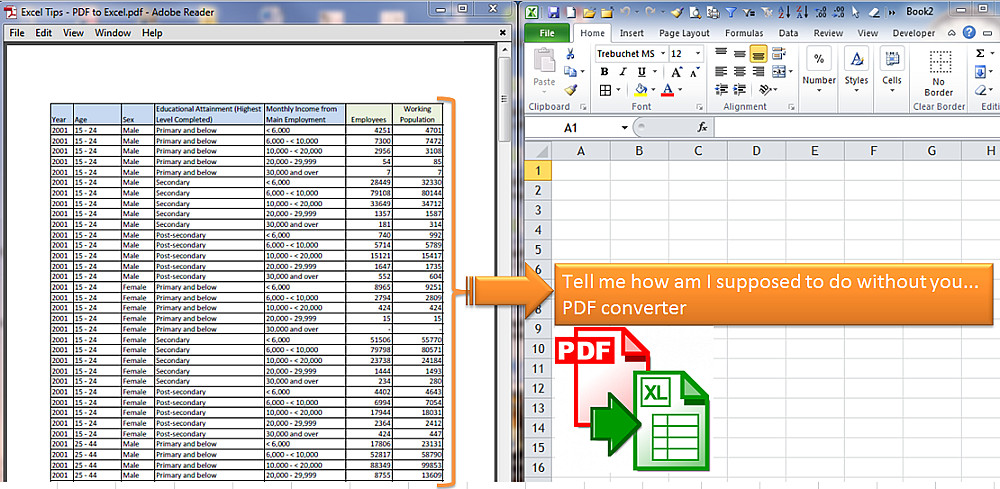The width and height of the screenshot is (1000, 489).
Task: Click the Decrease Decimal icon in the quick access toolbar
Action: click(x=839, y=12)
